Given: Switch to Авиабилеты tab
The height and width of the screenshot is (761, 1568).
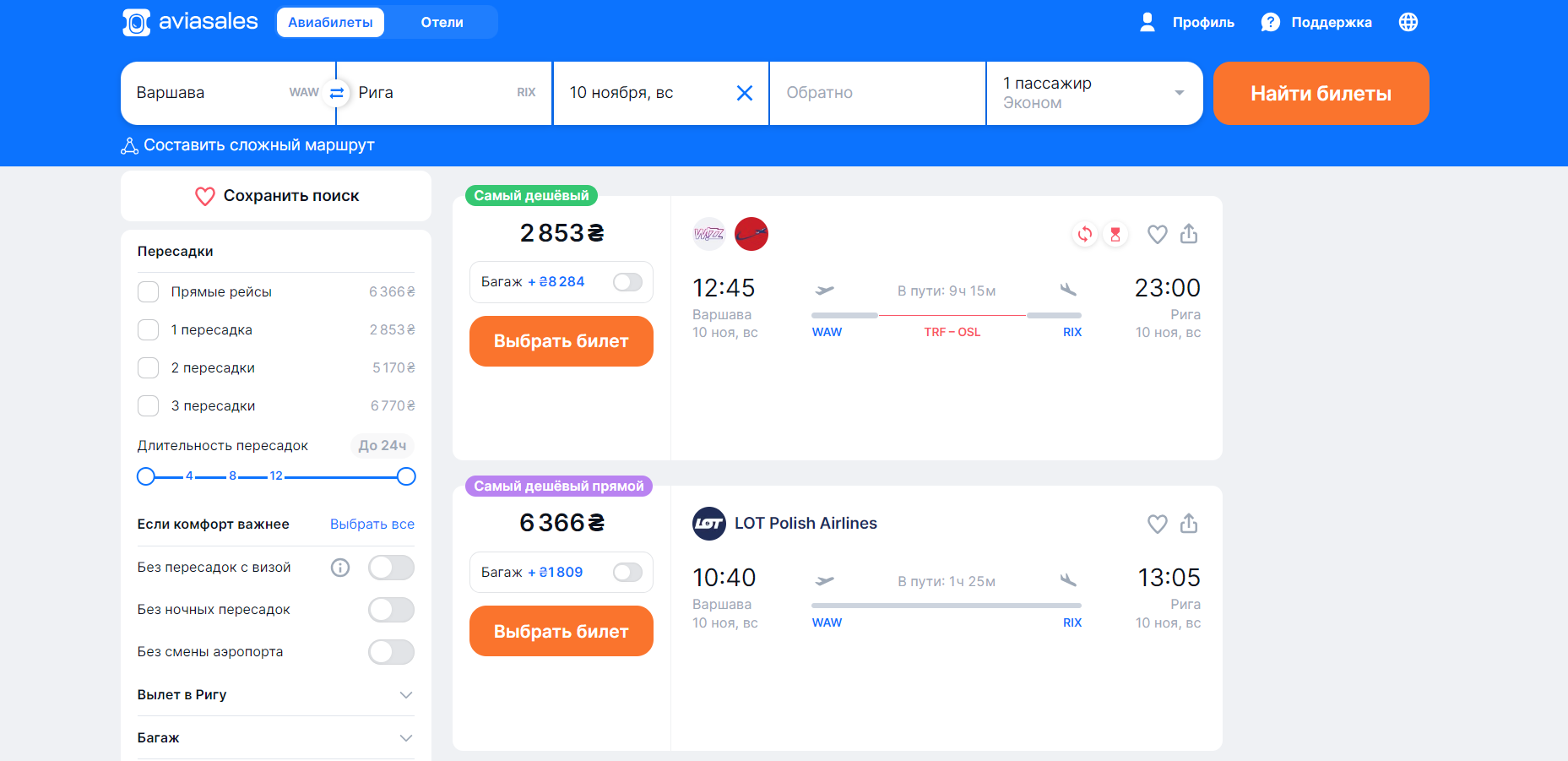Looking at the screenshot, I should click(330, 23).
